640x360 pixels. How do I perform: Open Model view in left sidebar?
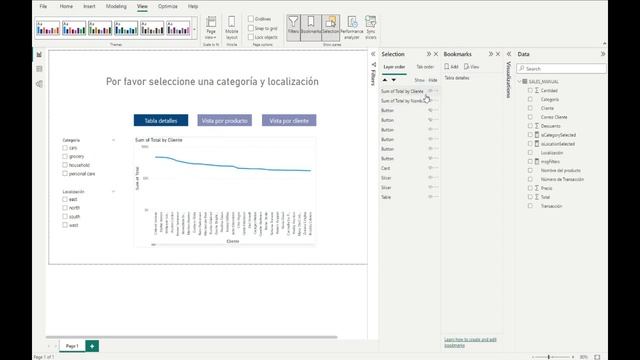coord(39,84)
